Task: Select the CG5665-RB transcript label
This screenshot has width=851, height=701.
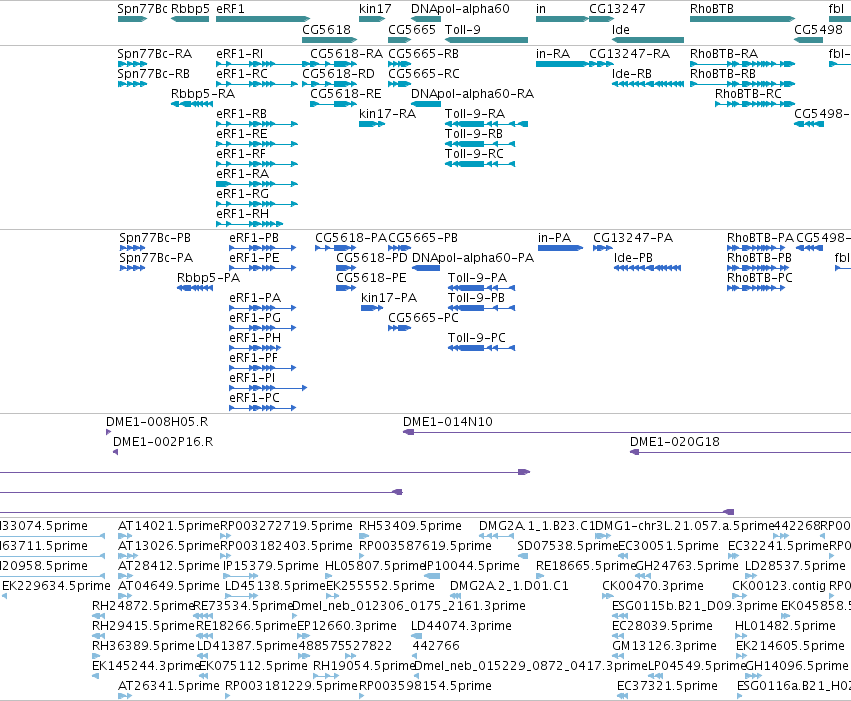Action: point(423,54)
